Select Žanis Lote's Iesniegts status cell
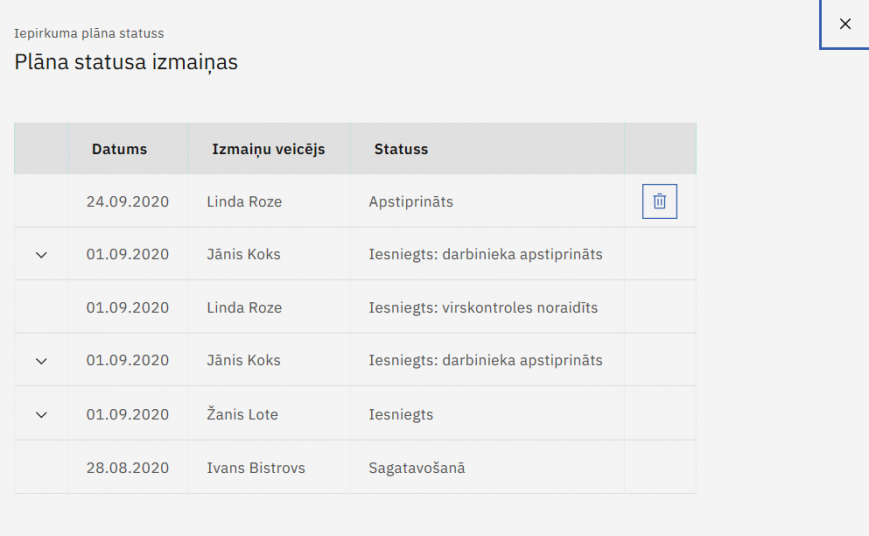Screen dimensions: 869x536 401,415
